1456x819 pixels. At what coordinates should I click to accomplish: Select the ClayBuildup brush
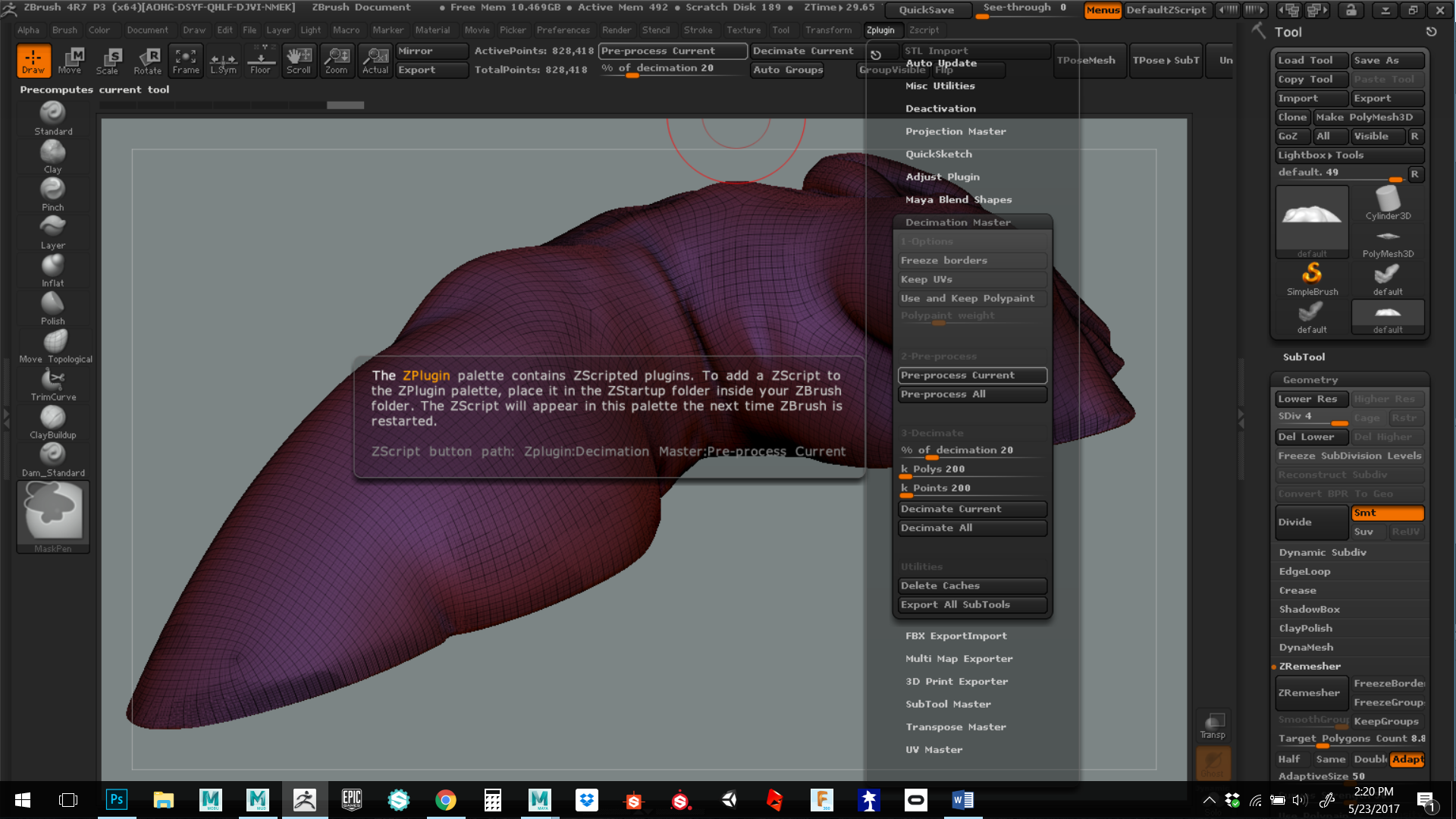(x=53, y=422)
